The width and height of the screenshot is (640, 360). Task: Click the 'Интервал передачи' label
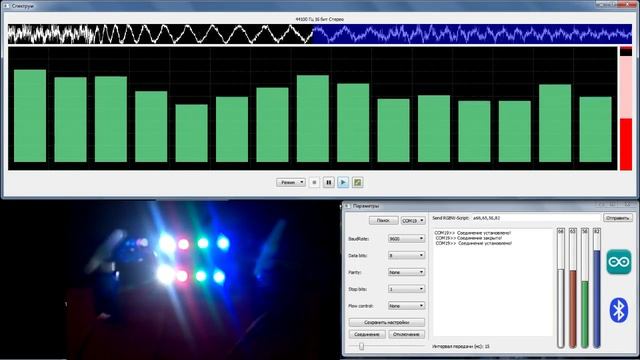[461, 347]
